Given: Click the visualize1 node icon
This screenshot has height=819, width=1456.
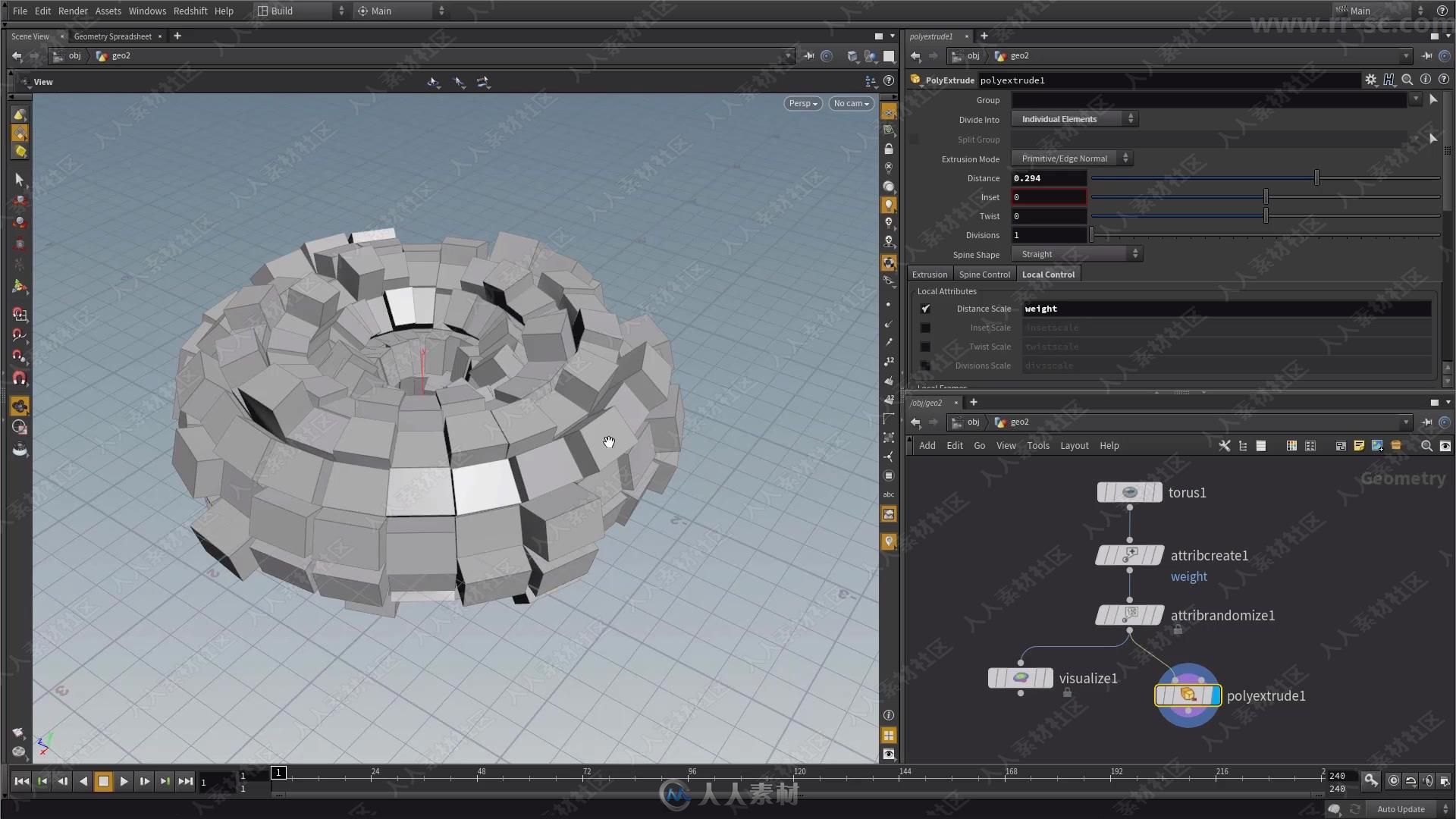Looking at the screenshot, I should click(x=1020, y=678).
